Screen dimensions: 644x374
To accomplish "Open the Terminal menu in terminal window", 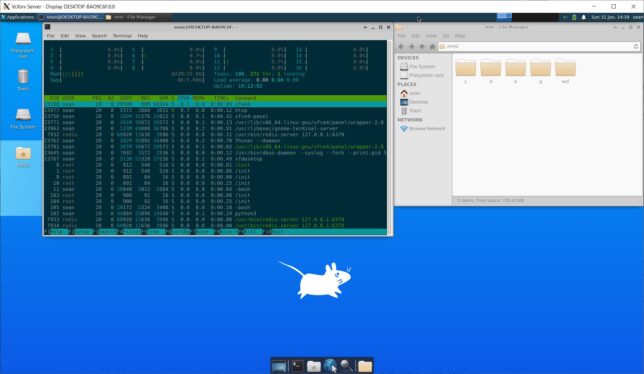I will pos(122,36).
